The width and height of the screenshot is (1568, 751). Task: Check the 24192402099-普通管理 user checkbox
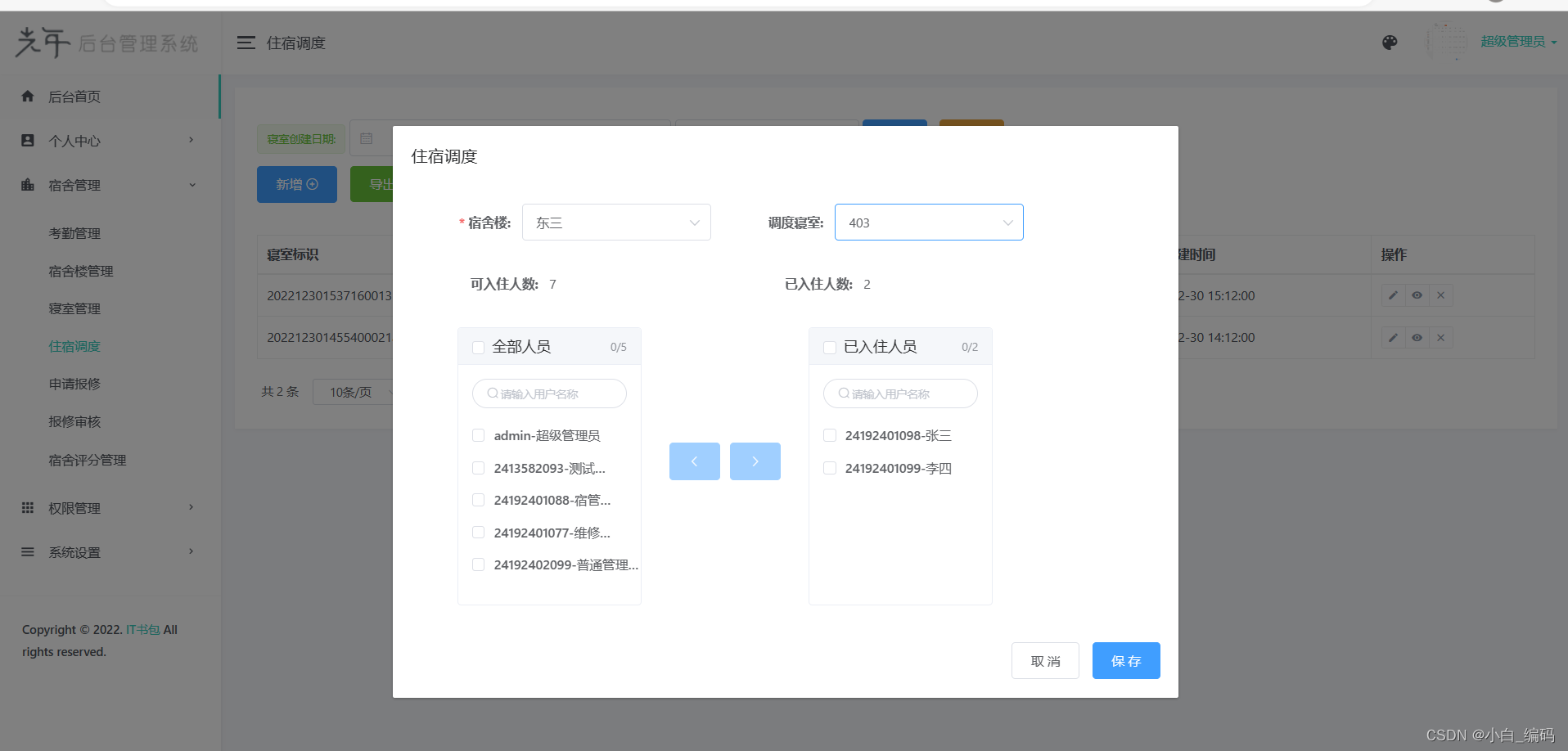[x=478, y=564]
